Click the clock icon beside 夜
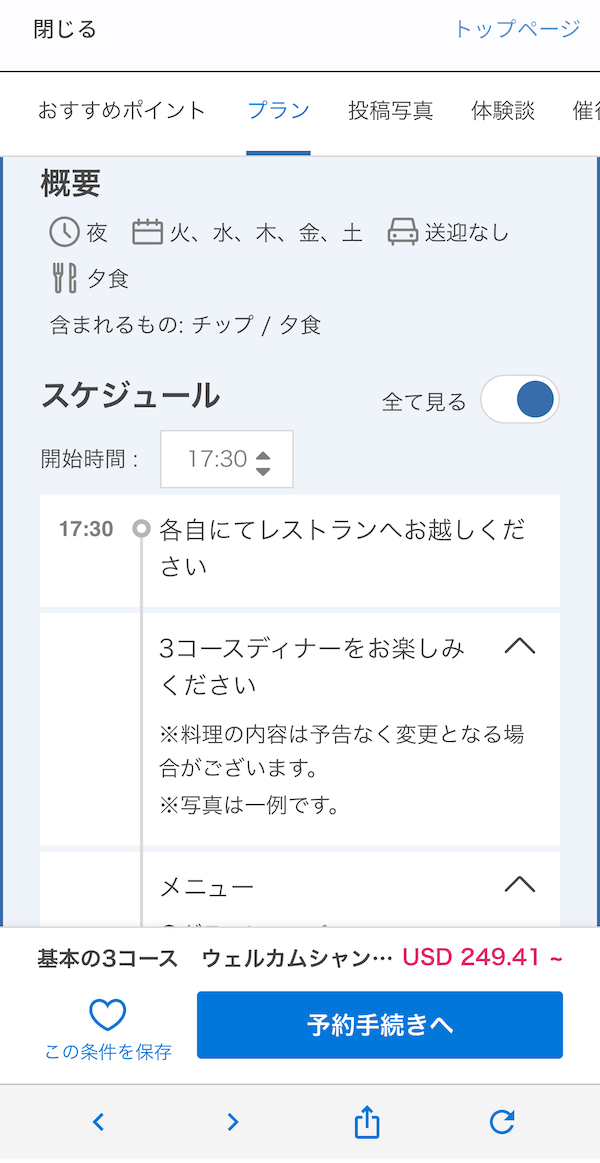600x1163 pixels. tap(65, 232)
